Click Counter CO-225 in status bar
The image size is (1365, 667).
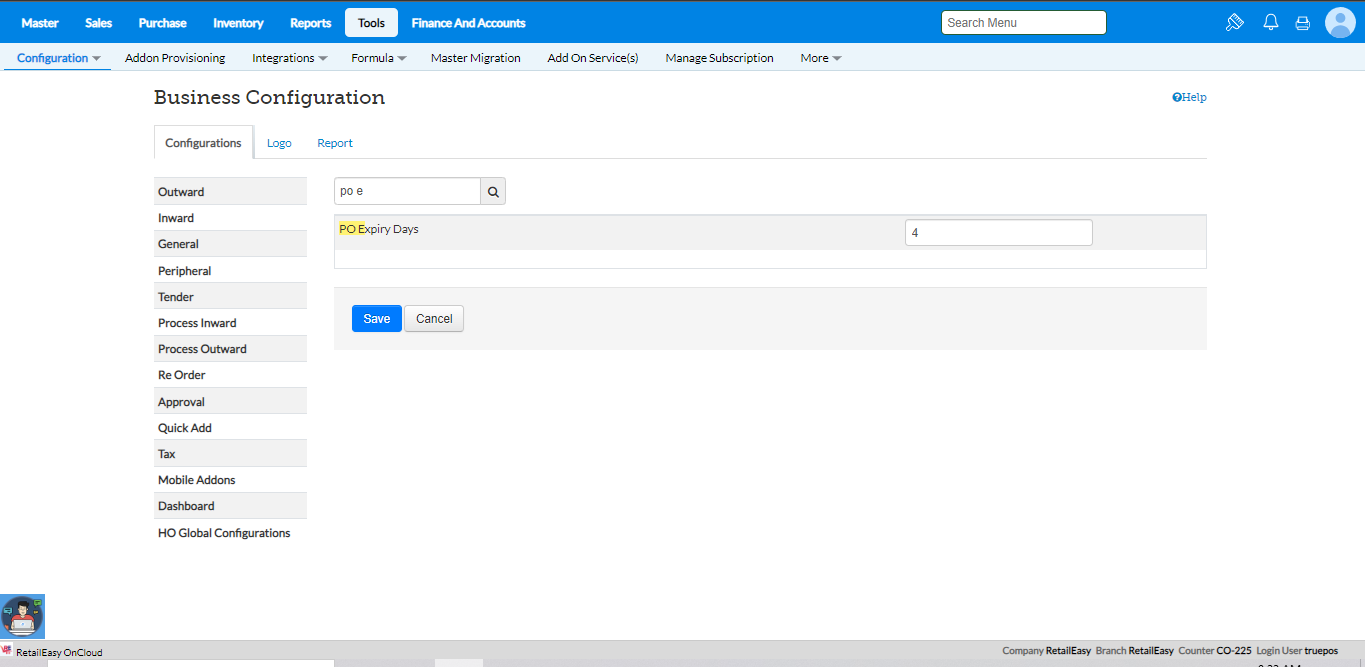1215,650
